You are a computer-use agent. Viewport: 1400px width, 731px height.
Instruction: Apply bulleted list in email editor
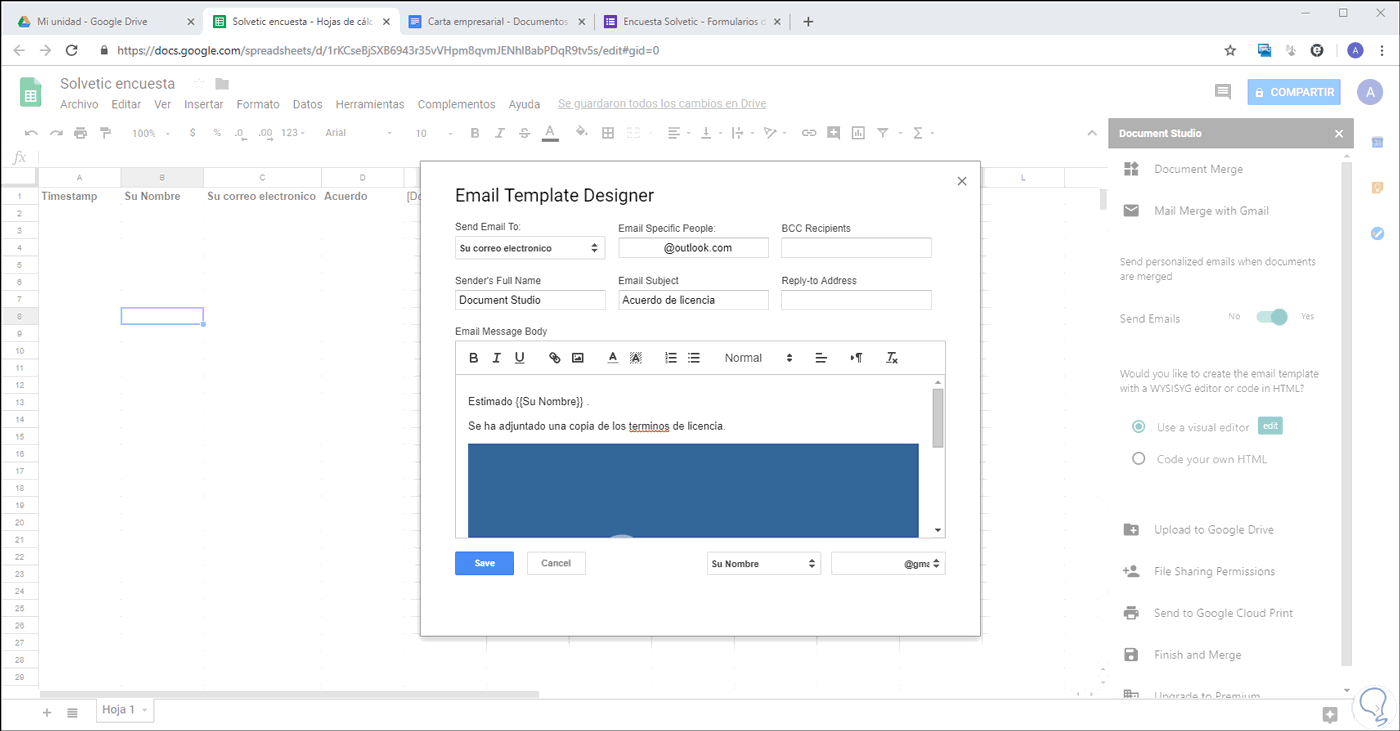694,358
